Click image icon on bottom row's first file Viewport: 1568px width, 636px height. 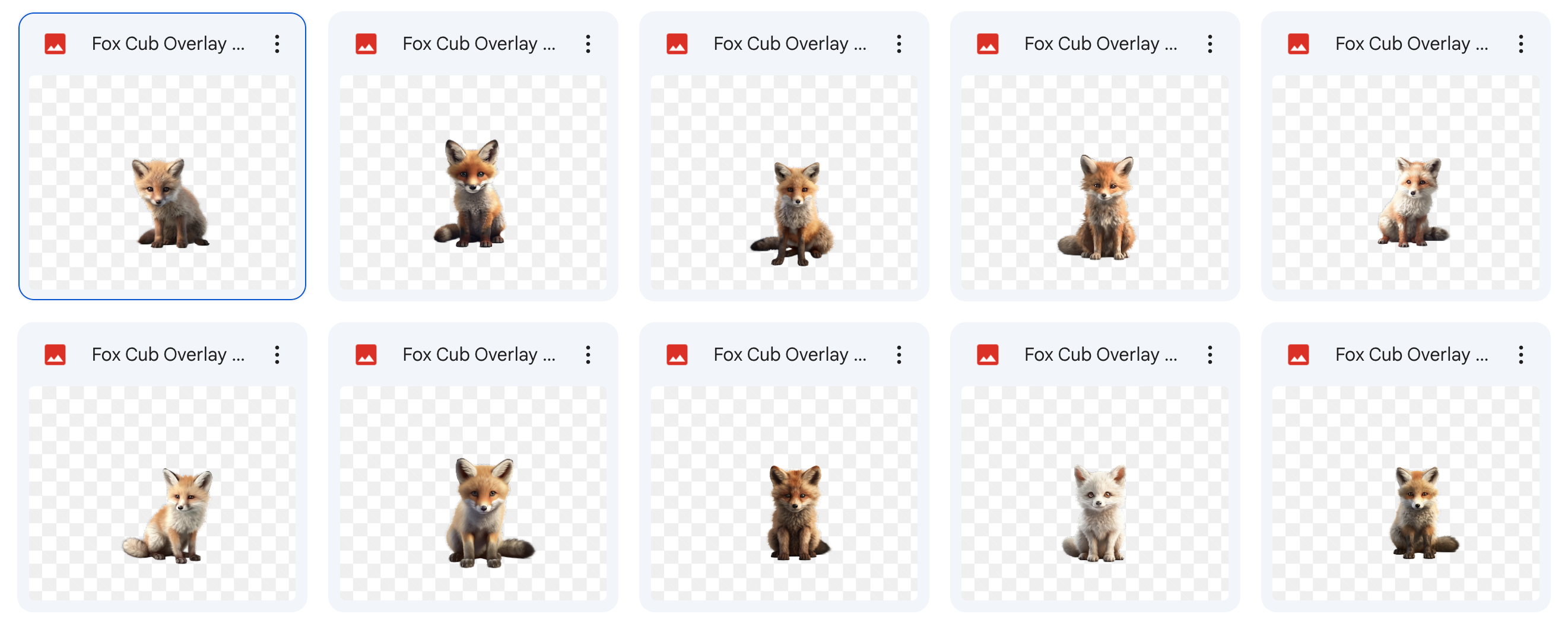[x=55, y=355]
